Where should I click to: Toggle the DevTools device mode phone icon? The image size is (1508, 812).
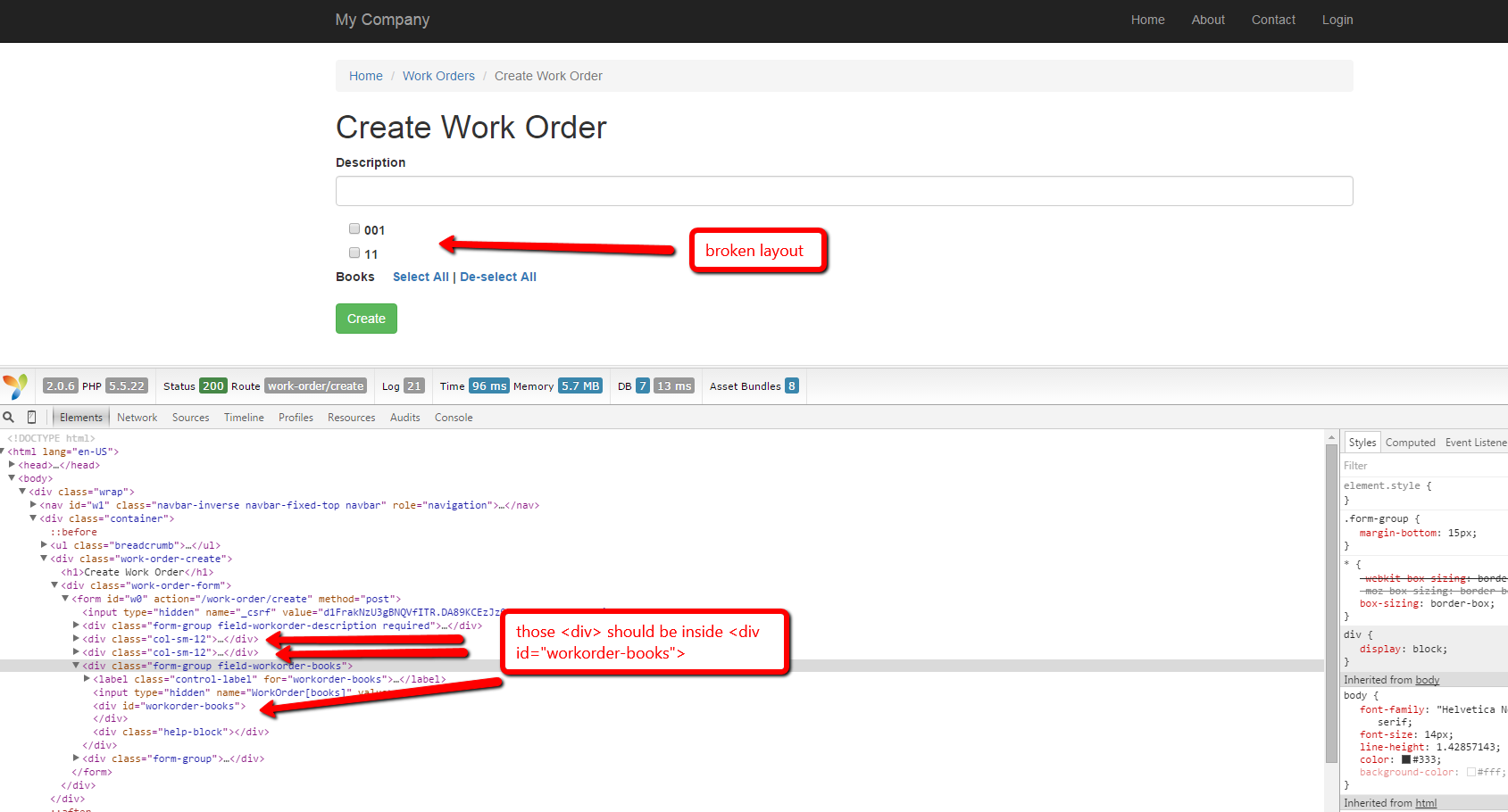(x=31, y=417)
